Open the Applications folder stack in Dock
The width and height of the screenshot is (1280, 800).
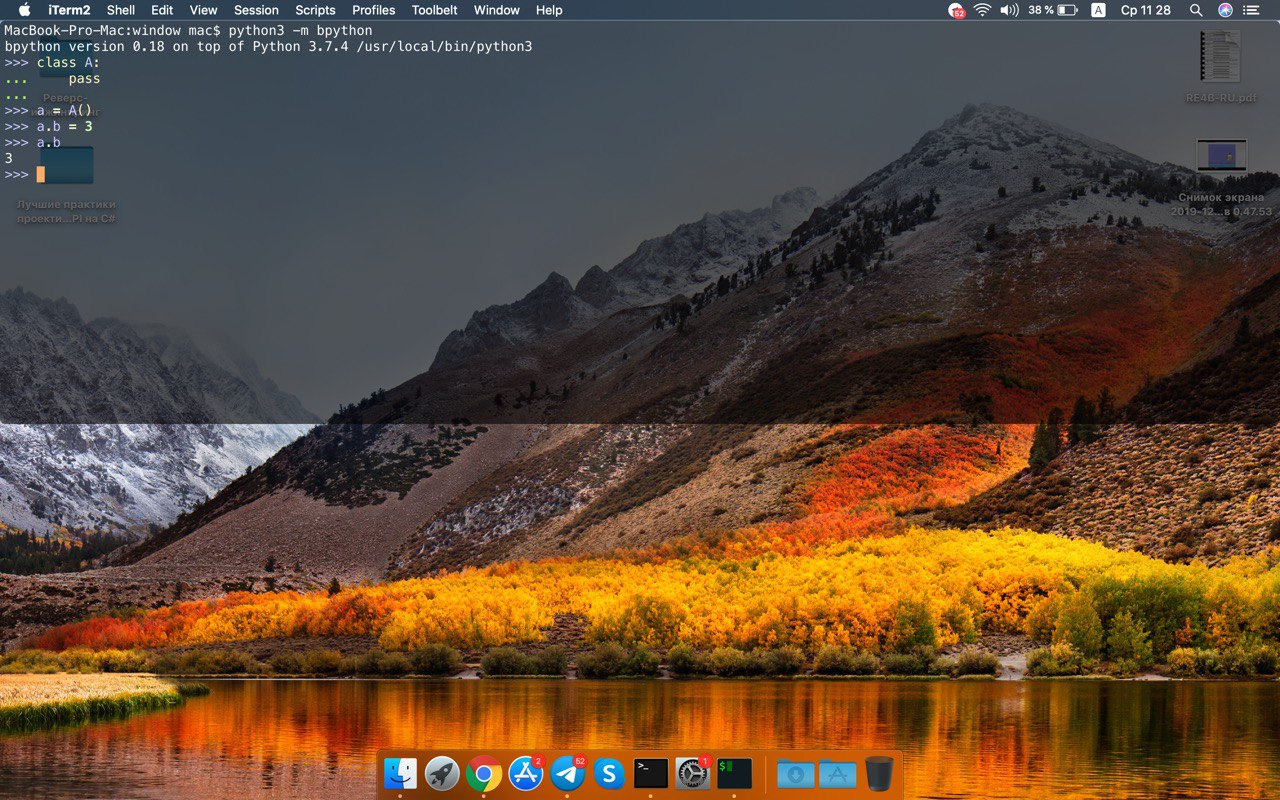click(838, 774)
